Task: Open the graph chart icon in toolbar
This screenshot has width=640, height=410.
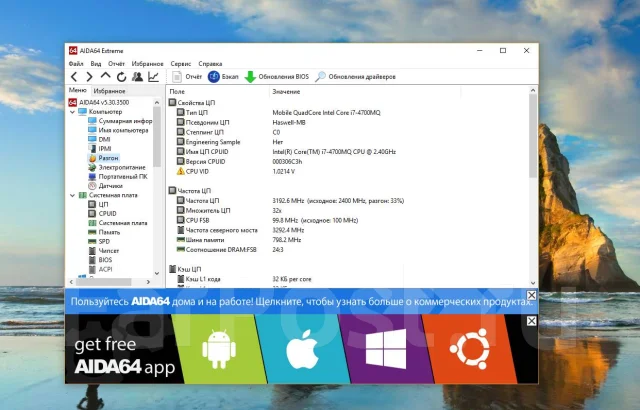Action: tap(153, 77)
